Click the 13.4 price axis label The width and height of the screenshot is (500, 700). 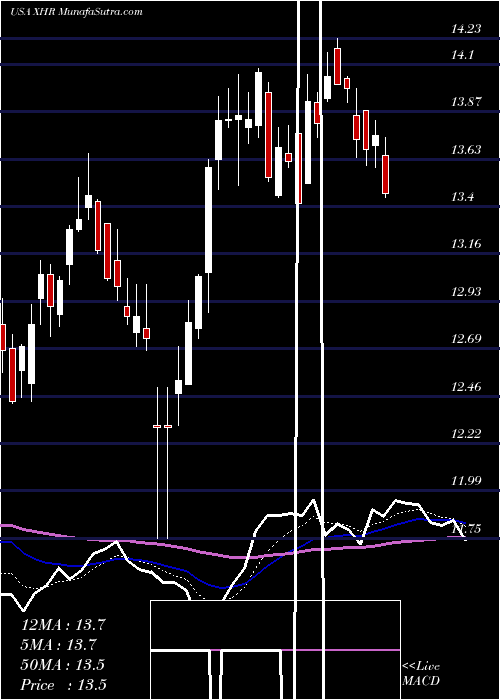pyautogui.click(x=464, y=197)
